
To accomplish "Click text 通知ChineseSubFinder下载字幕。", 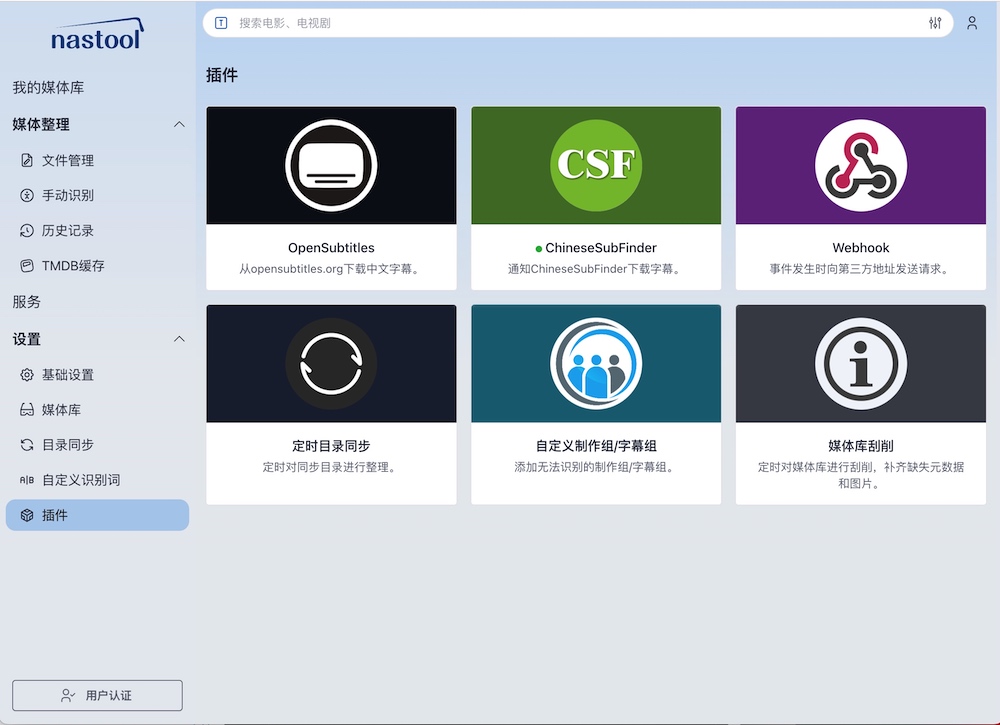I will [x=596, y=269].
